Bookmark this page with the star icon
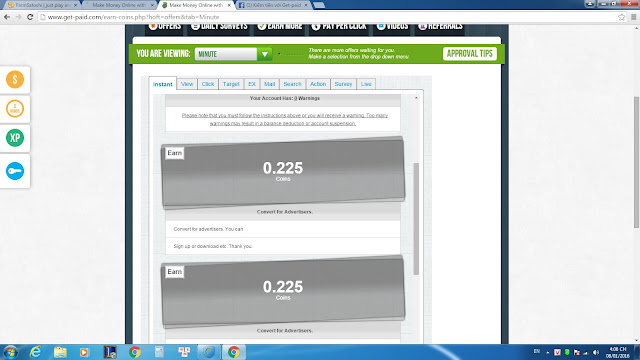Screen dimensions: 640x360 621,17
